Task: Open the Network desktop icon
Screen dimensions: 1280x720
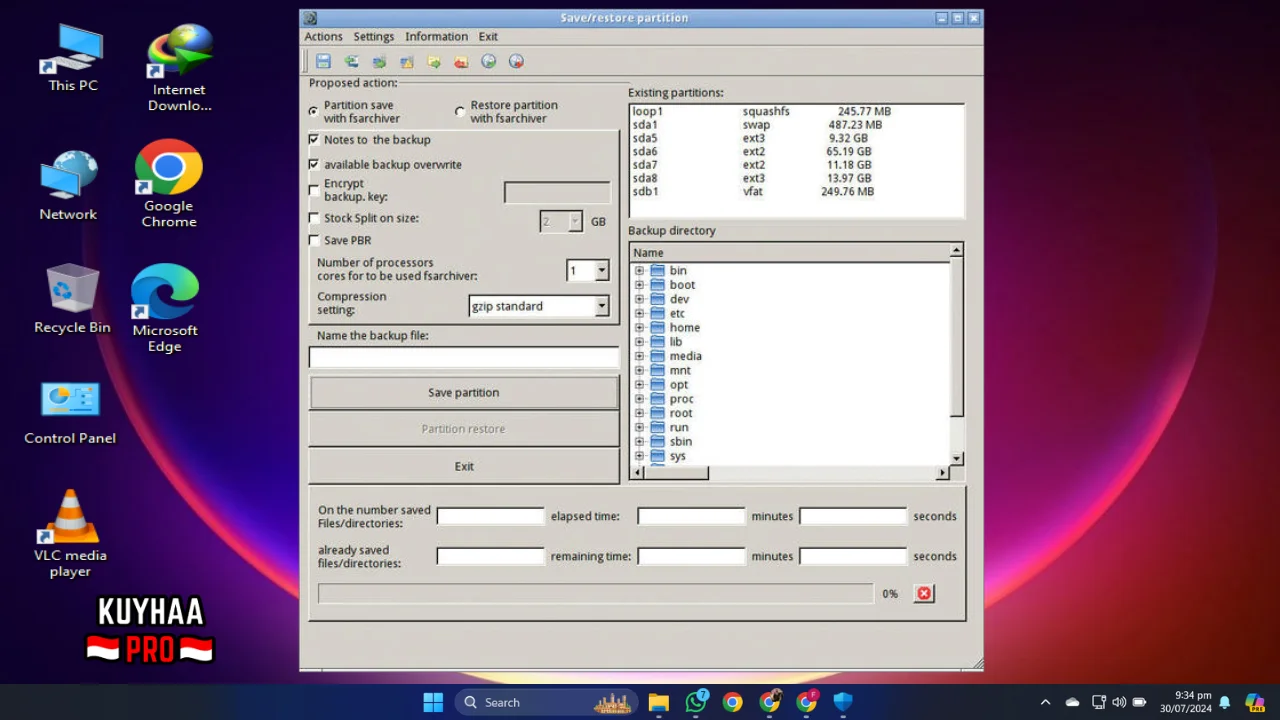Action: (68, 186)
